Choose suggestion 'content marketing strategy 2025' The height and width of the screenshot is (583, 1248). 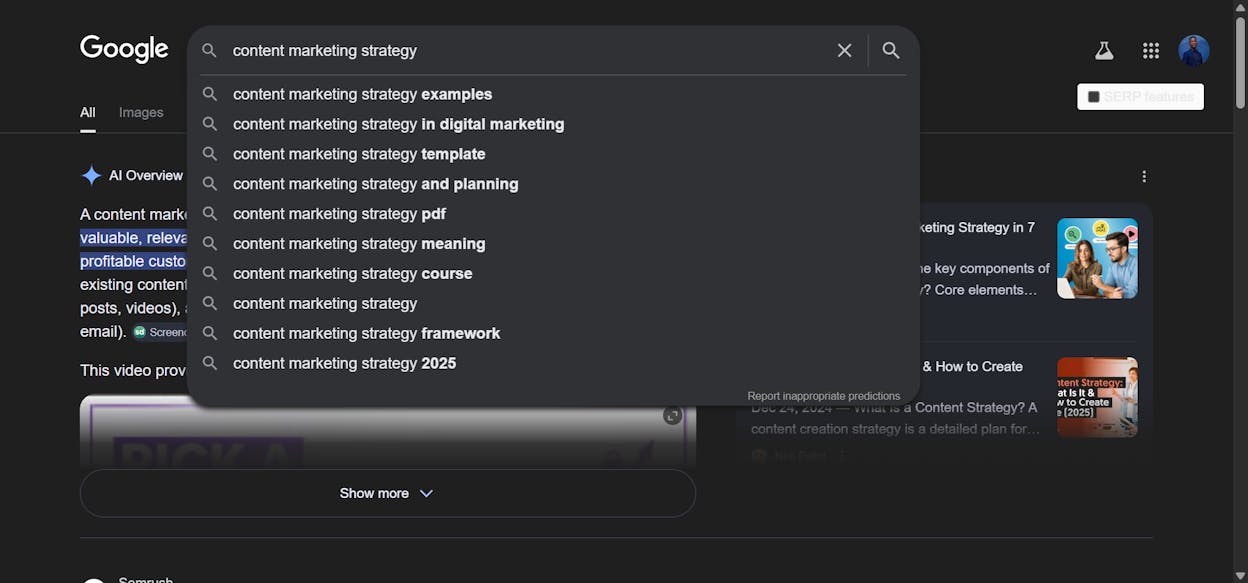pyautogui.click(x=553, y=363)
